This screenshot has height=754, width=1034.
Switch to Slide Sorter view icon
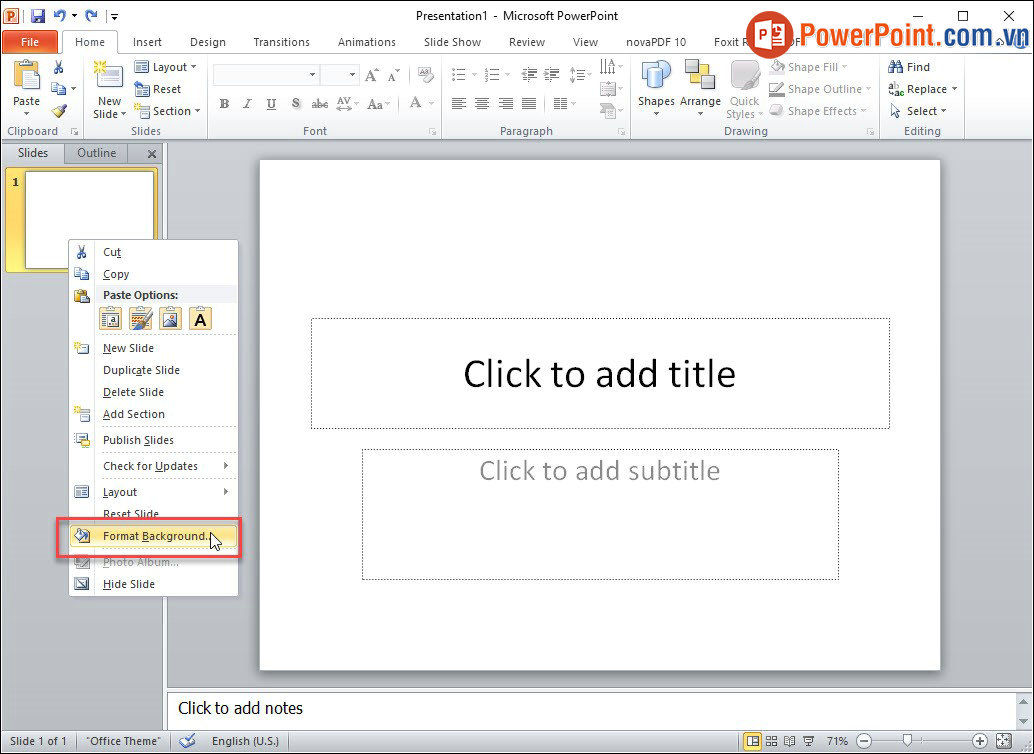pos(772,741)
